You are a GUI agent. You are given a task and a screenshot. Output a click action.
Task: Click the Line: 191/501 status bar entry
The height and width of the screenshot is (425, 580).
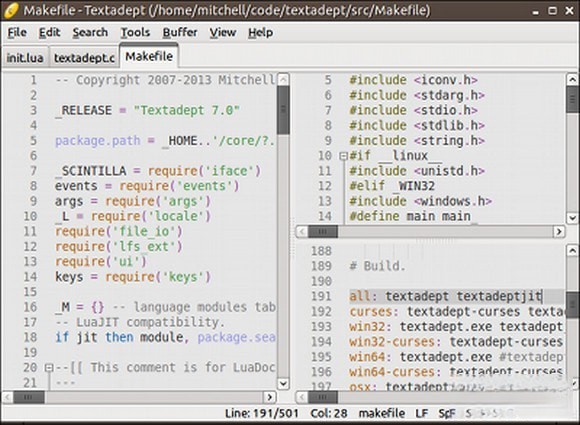click(262, 413)
